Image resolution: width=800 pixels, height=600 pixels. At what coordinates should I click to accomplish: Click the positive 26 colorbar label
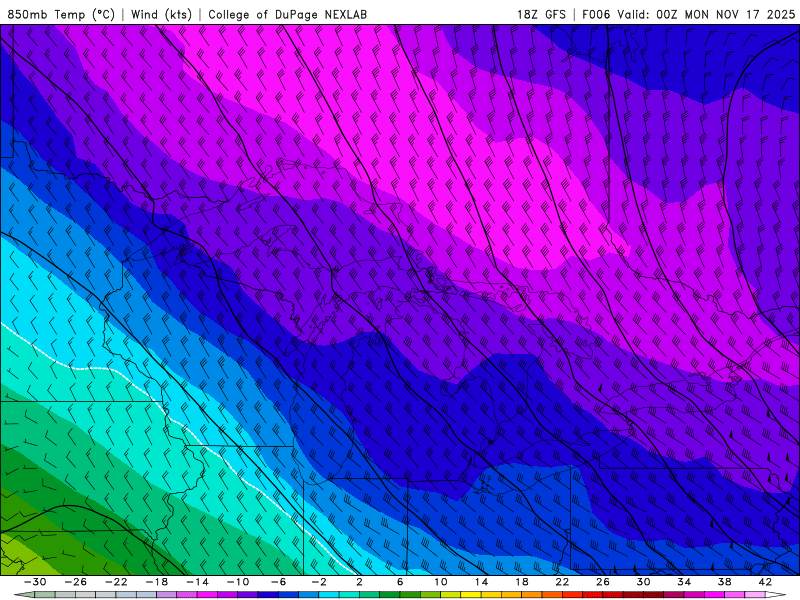(603, 582)
